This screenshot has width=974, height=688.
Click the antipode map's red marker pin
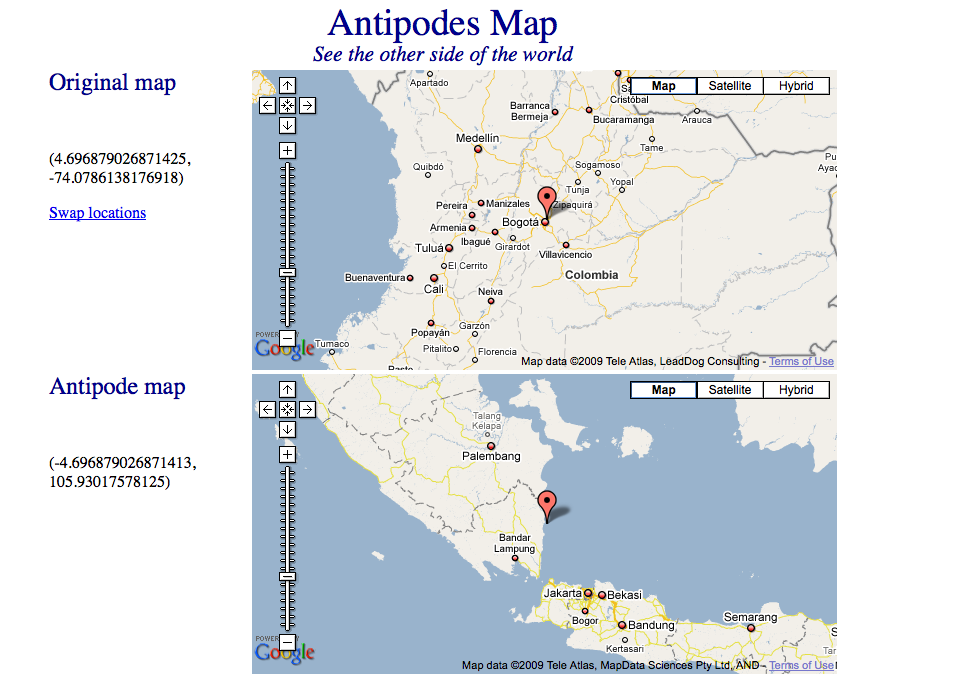(546, 503)
